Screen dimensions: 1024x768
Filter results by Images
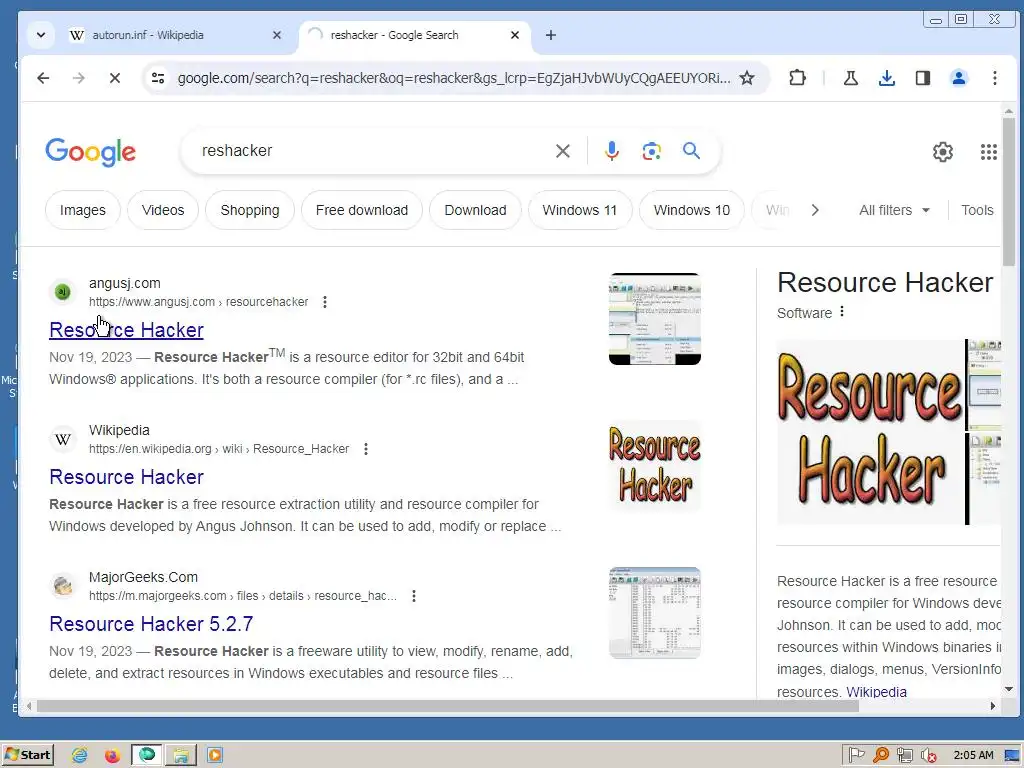82,210
